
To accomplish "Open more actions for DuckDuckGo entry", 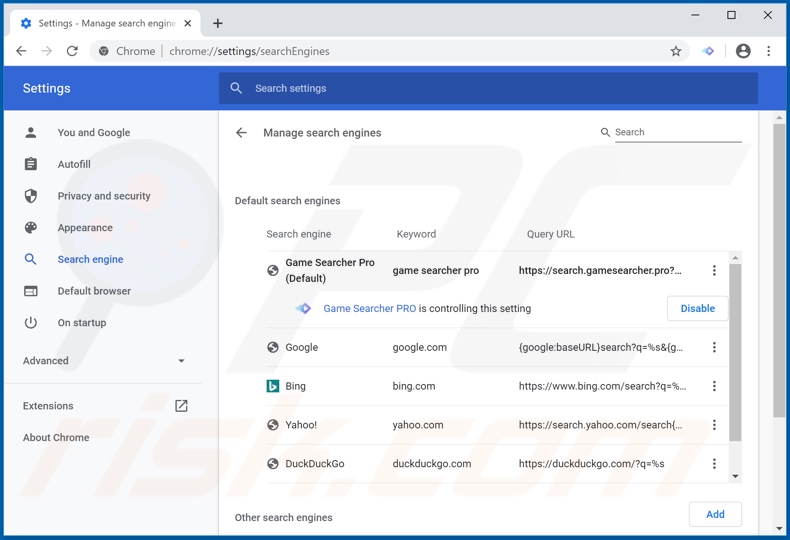I will point(714,464).
